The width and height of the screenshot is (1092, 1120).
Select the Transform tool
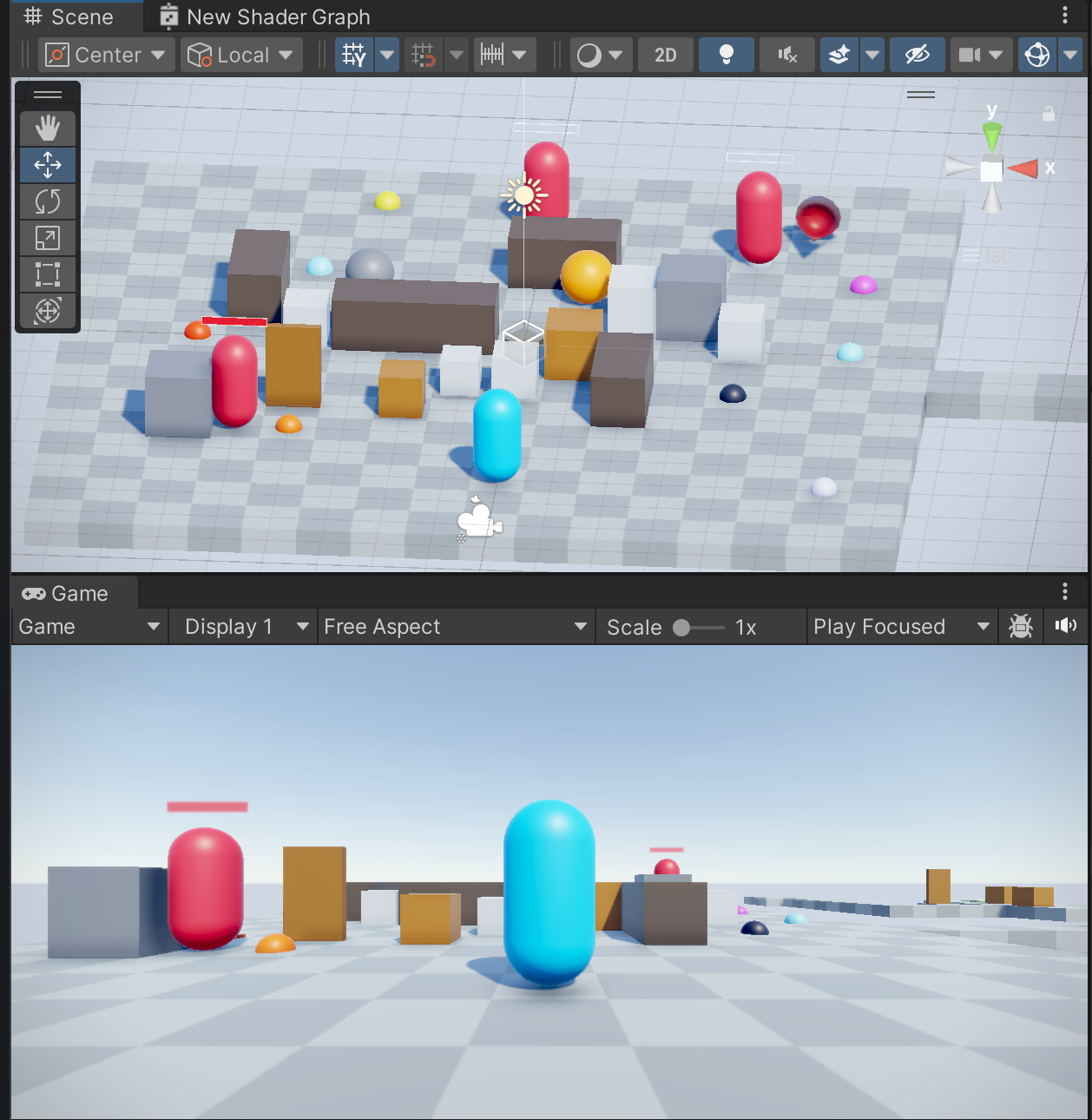48,311
